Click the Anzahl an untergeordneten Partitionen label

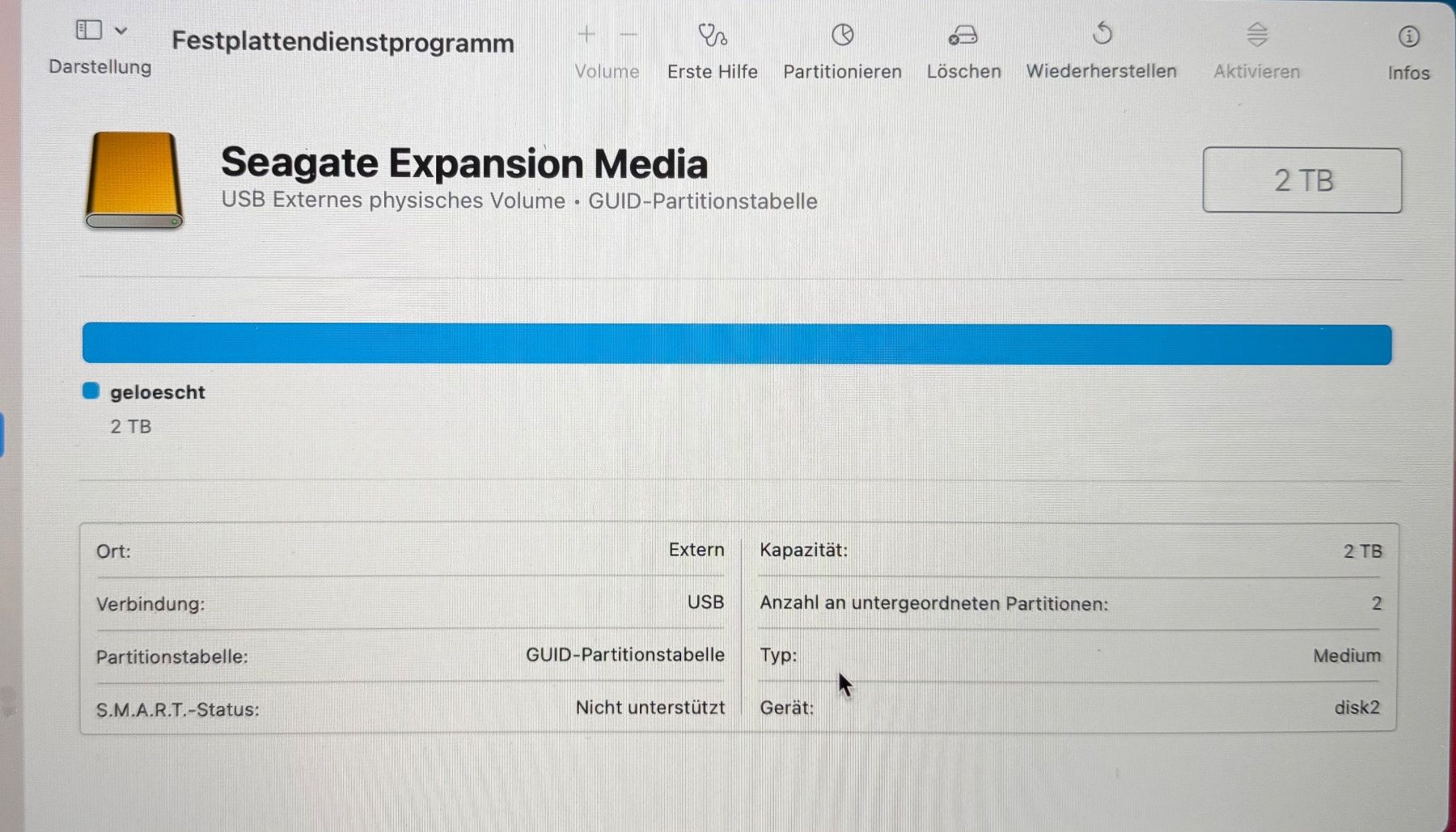[x=934, y=603]
